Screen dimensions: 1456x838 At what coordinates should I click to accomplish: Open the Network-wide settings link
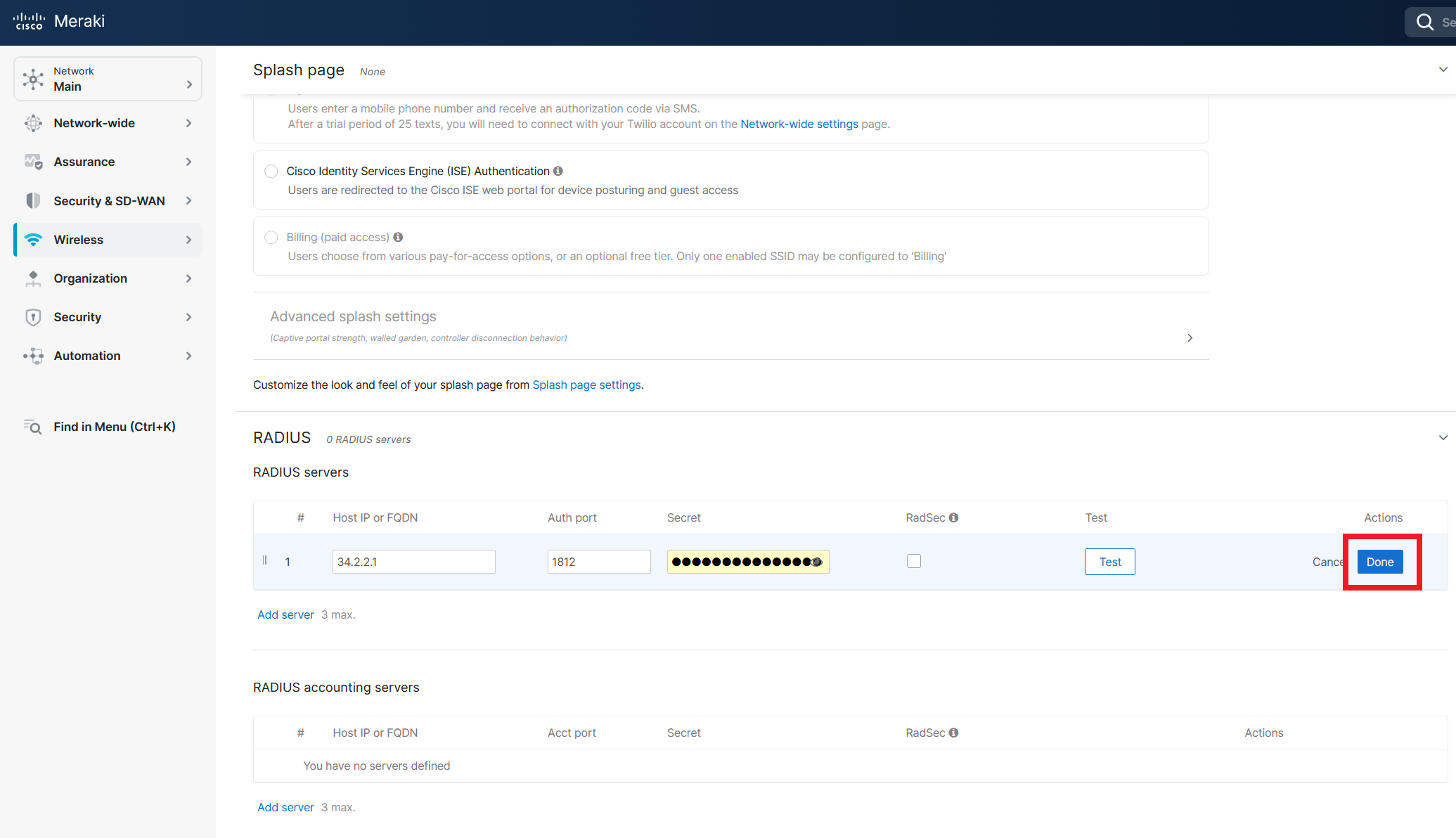tap(799, 124)
